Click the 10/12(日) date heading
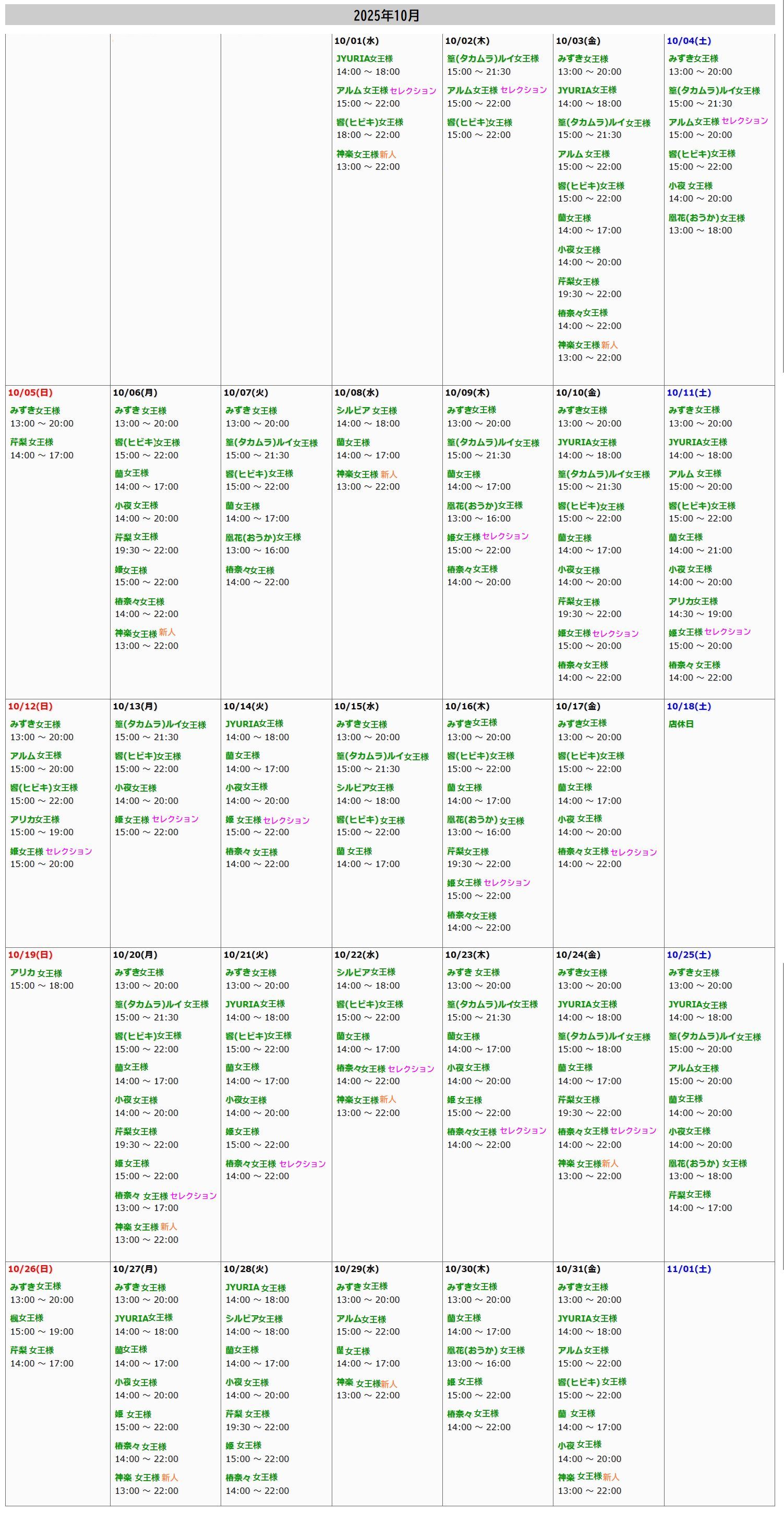This screenshot has height=1535, width=784. pyautogui.click(x=30, y=706)
